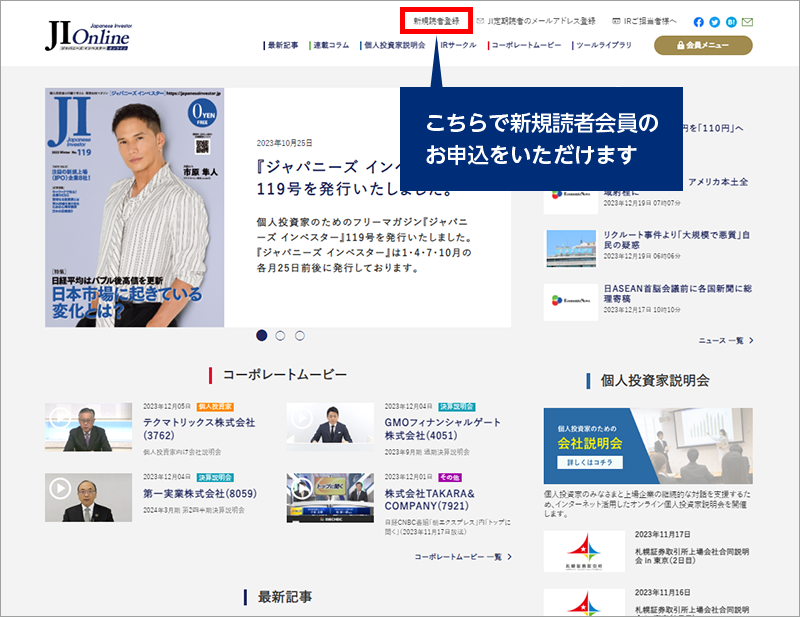
Task: Click the purple その他 tag
Action: click(450, 478)
